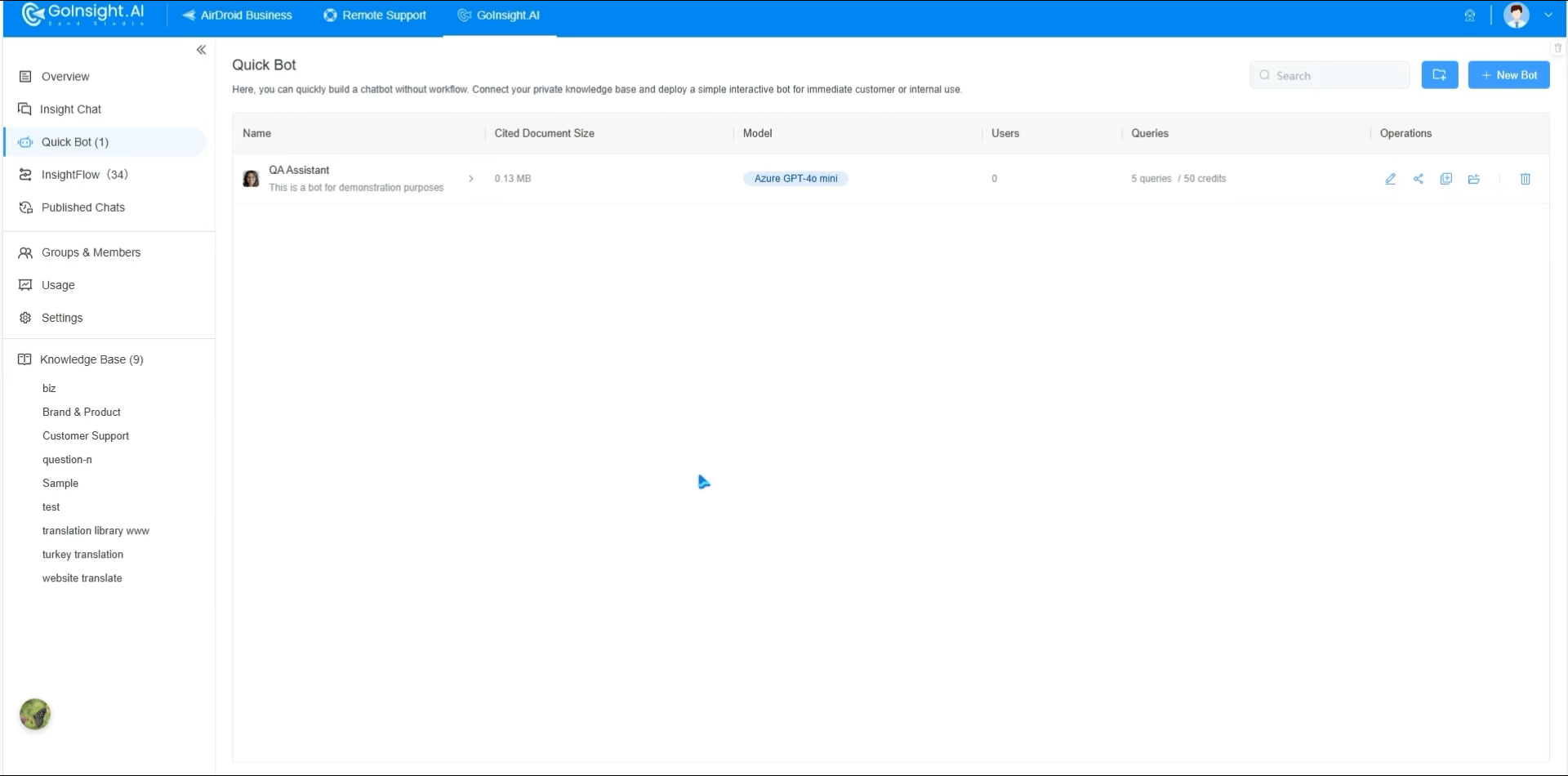Viewport: 1568px width, 776px height.
Task: Click the Groups & Members people icon
Action: [25, 252]
